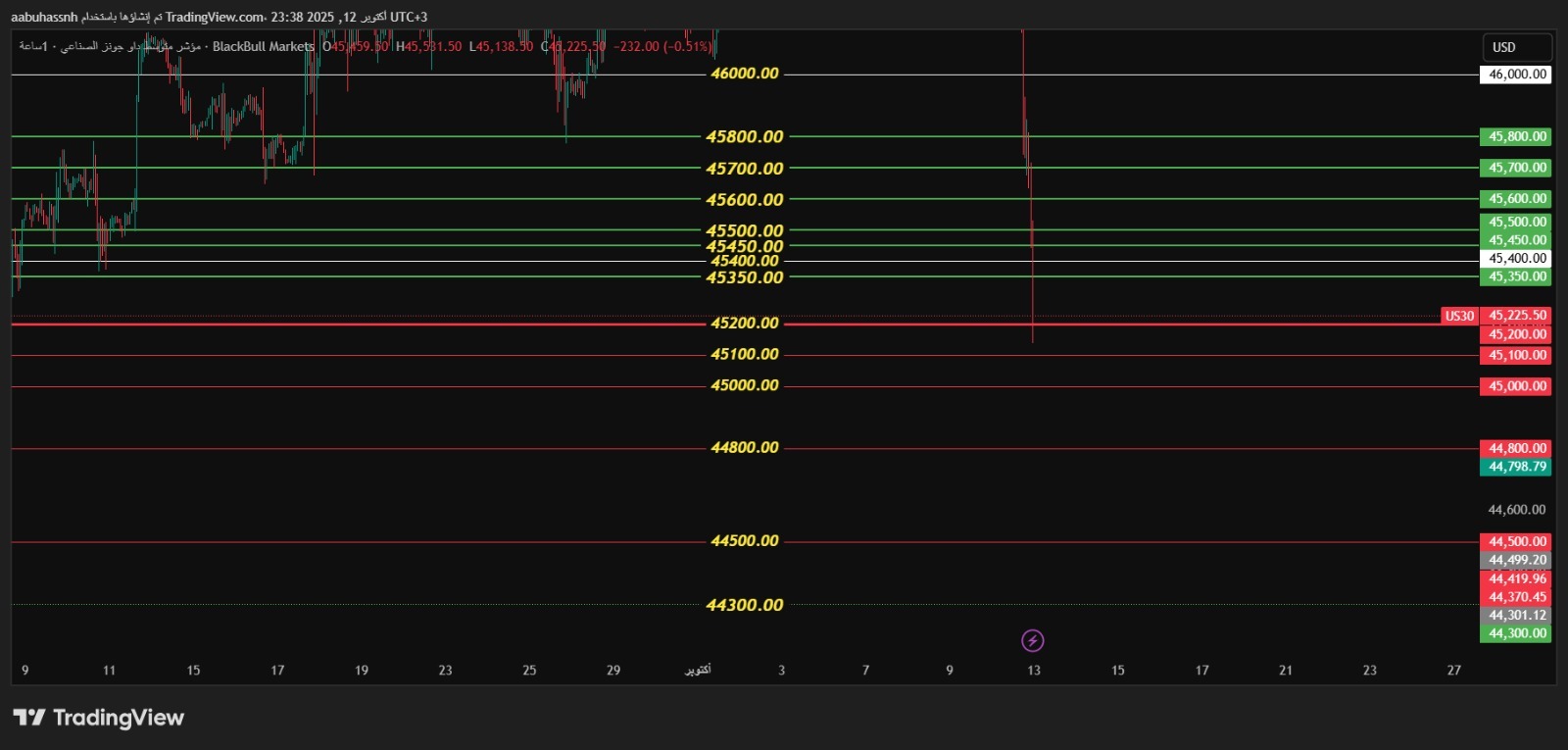Viewport: 1568px width, 750px height.
Task: Select the yellow 44300.00 line text
Action: click(x=745, y=606)
